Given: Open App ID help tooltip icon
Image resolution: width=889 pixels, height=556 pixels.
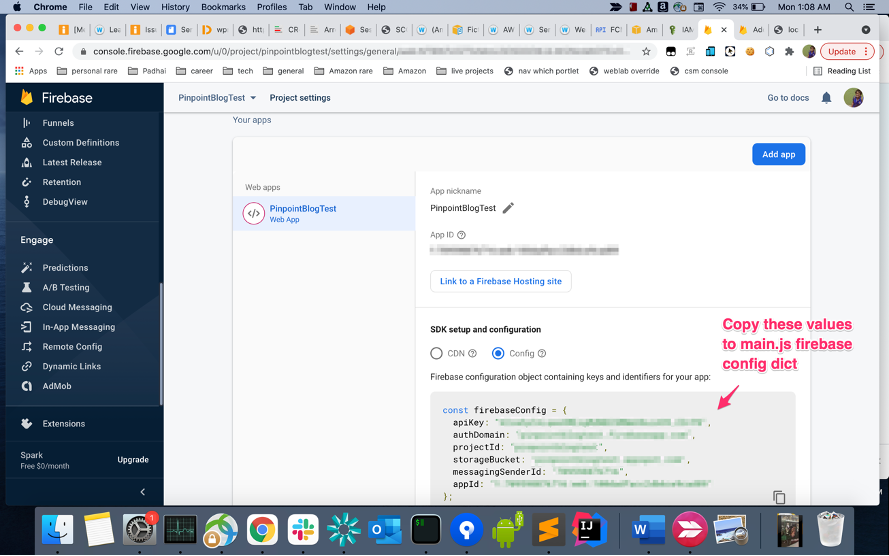Looking at the screenshot, I should pos(462,235).
